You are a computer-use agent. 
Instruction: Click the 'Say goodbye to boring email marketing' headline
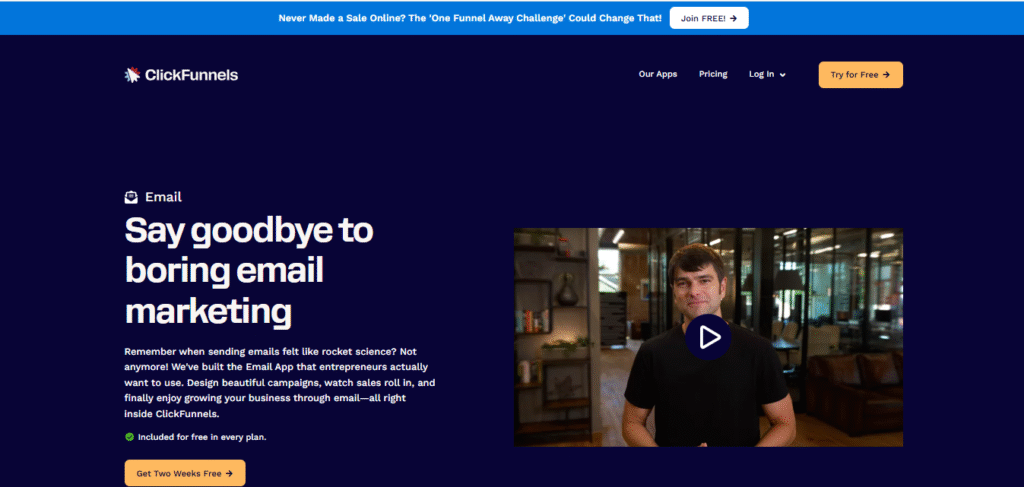pos(249,271)
